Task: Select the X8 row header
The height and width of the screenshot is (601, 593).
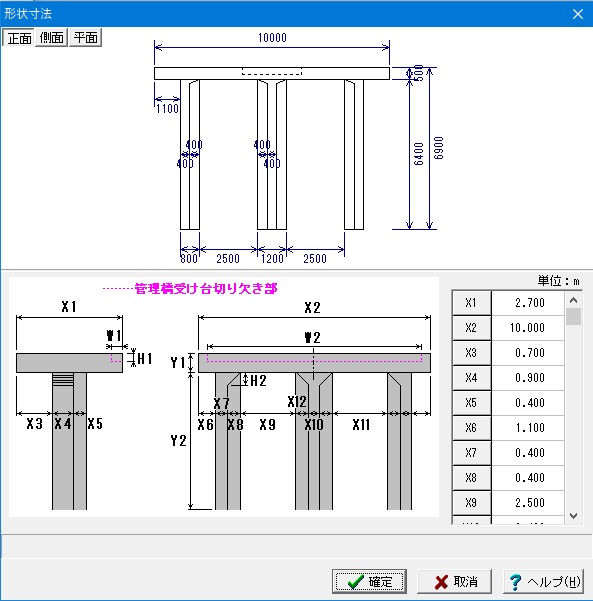Action: pos(471,478)
